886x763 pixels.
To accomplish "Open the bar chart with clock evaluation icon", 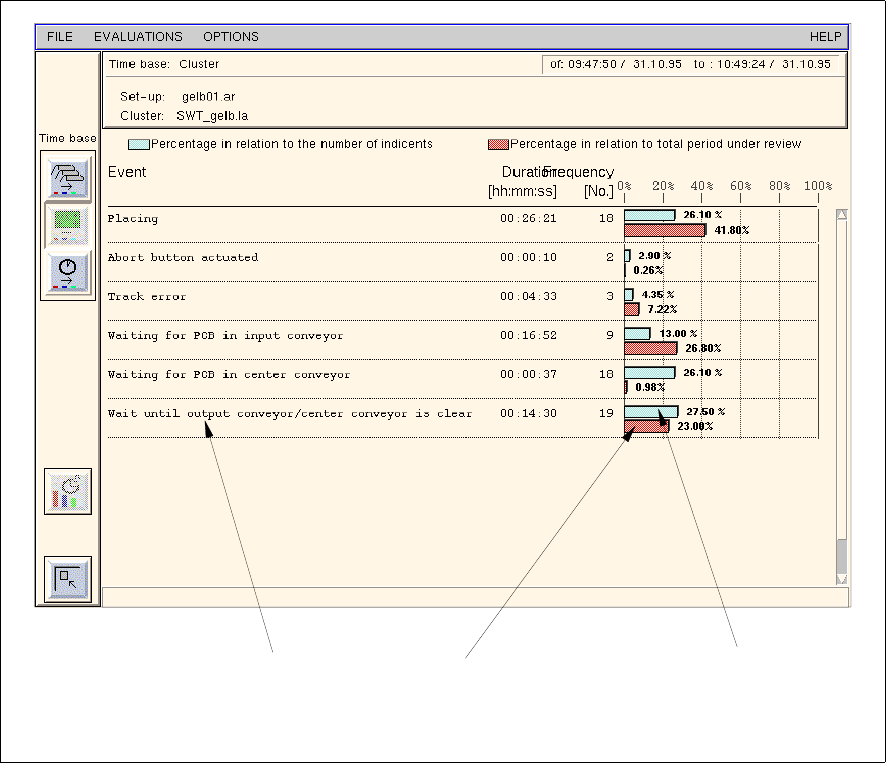I will [x=68, y=491].
